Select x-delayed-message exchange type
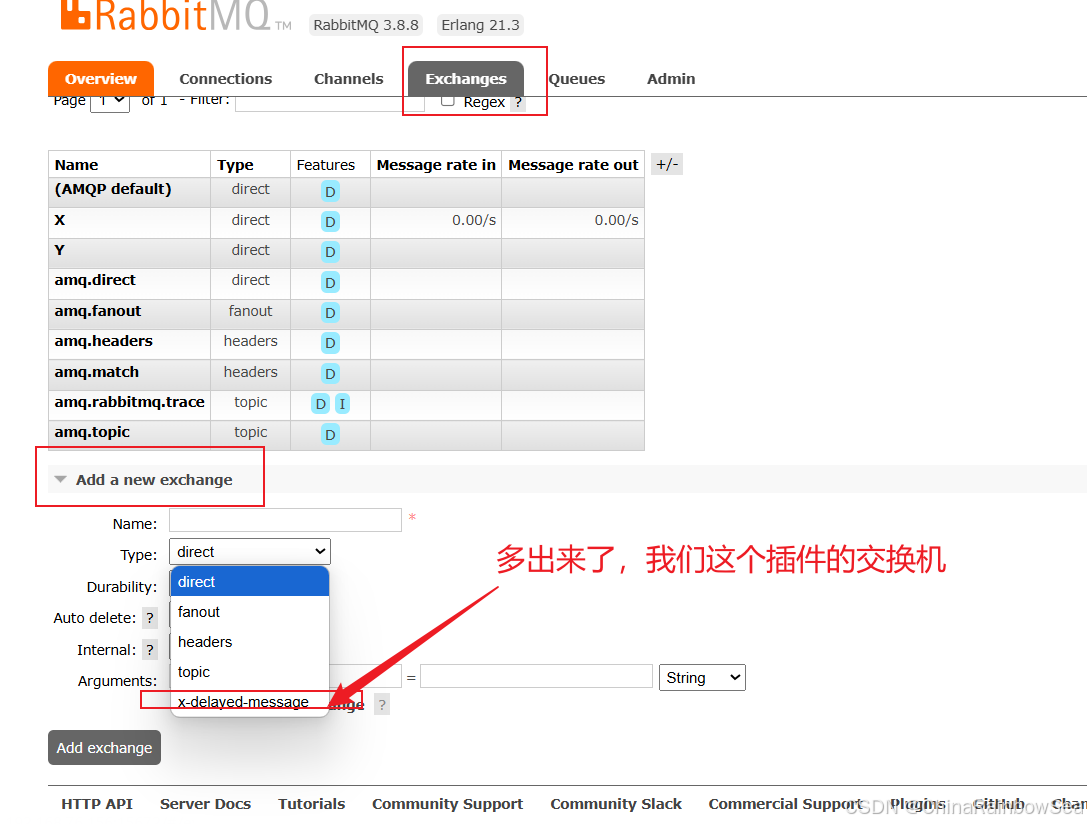This screenshot has height=824, width=1087. click(x=250, y=701)
